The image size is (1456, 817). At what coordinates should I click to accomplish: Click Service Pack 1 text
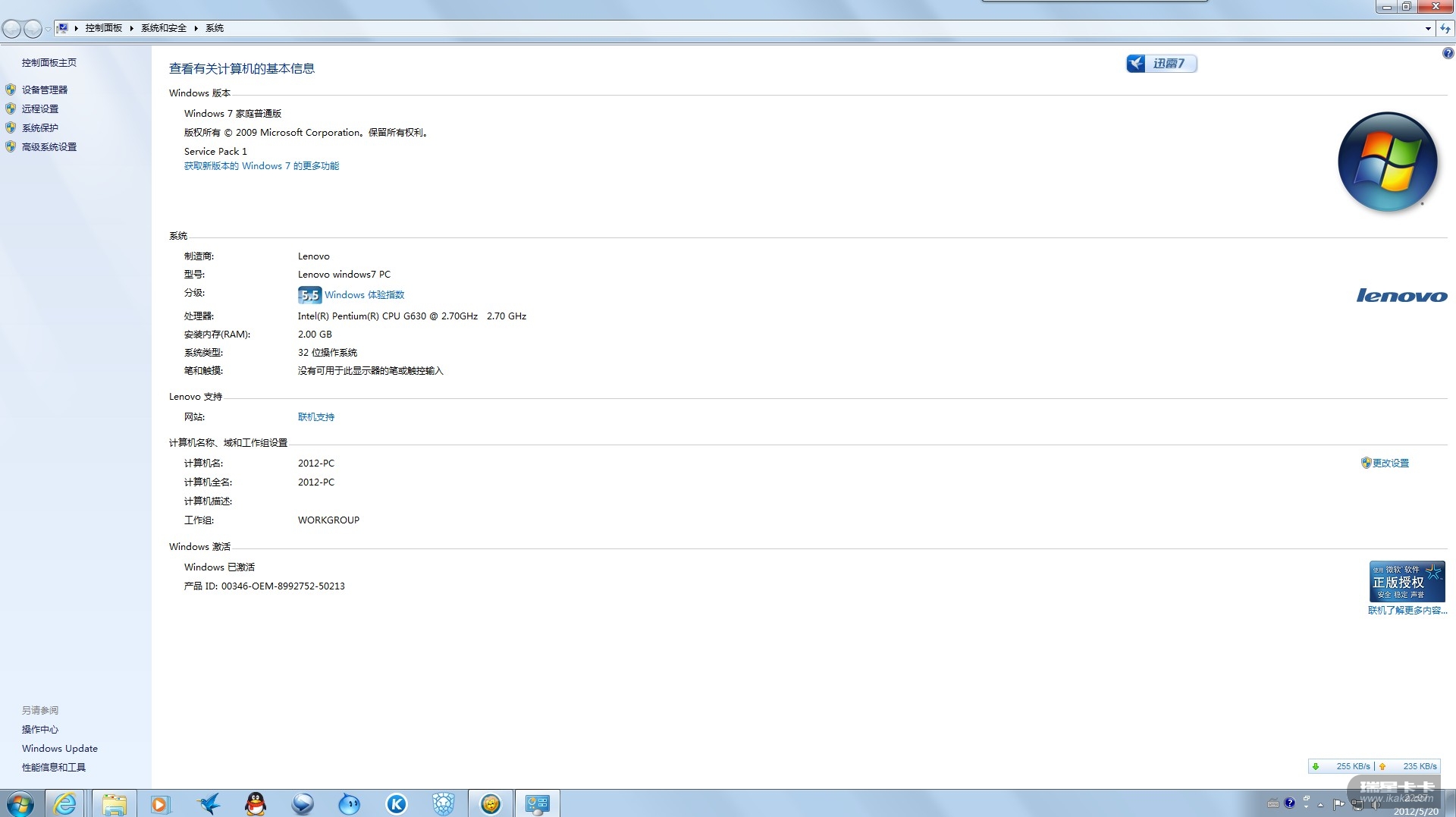coord(215,152)
